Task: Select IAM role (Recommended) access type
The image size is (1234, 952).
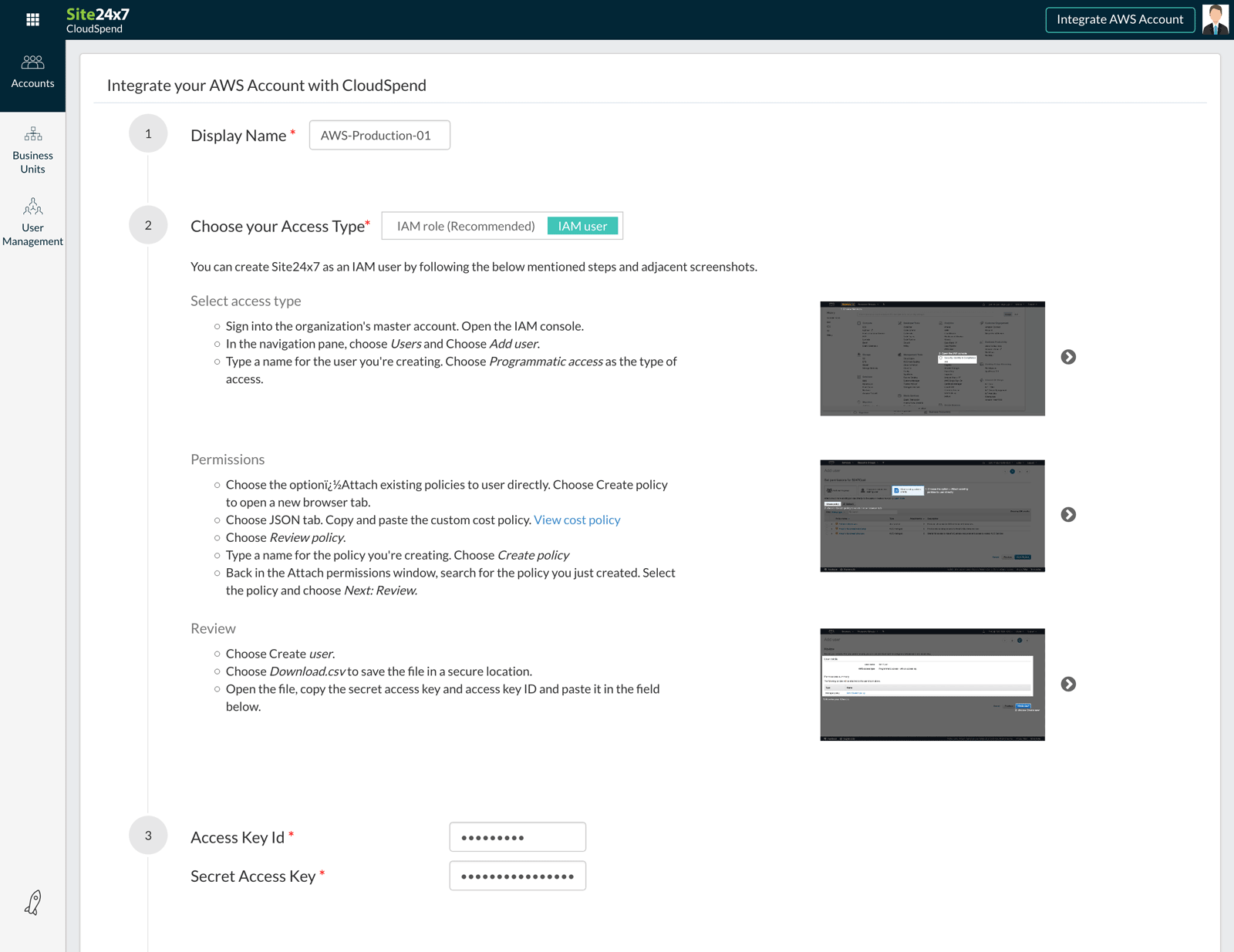Action: [x=465, y=226]
